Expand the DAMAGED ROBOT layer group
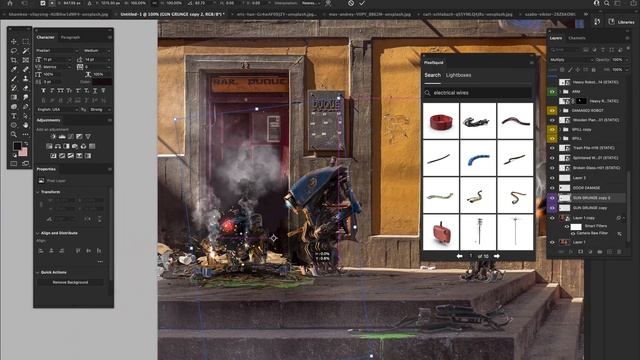 560,111
